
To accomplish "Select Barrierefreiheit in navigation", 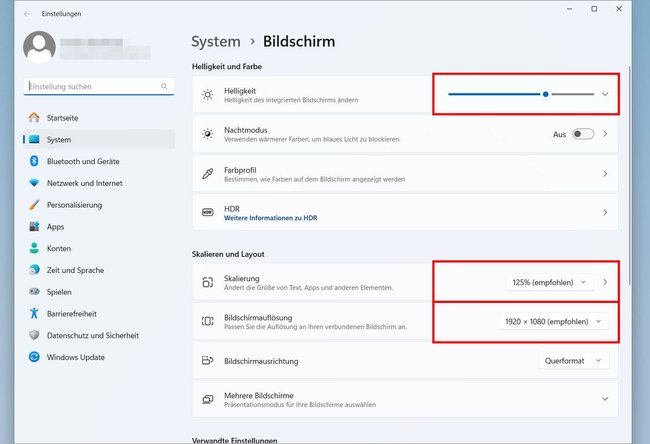I will 99,313.
